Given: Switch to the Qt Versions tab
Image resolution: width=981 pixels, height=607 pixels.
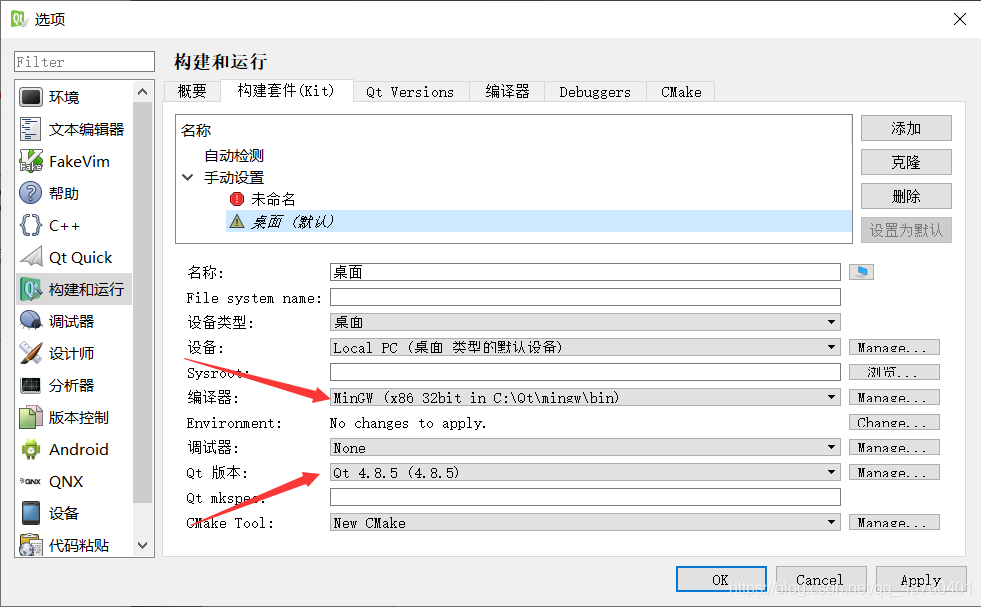Looking at the screenshot, I should click(x=410, y=91).
